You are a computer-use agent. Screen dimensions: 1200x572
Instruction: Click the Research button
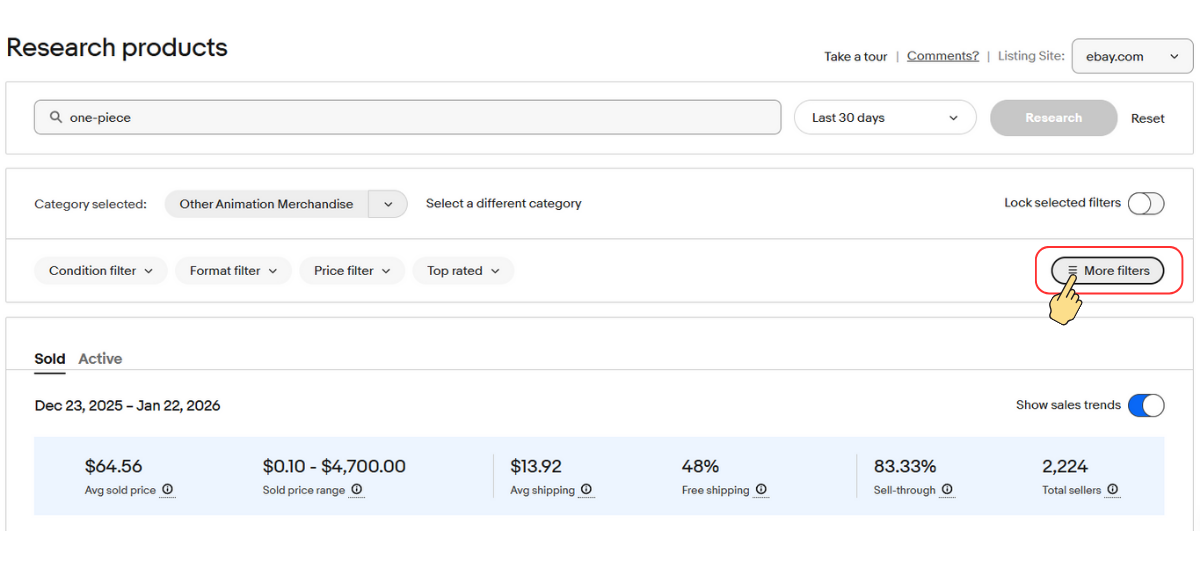pos(1054,118)
